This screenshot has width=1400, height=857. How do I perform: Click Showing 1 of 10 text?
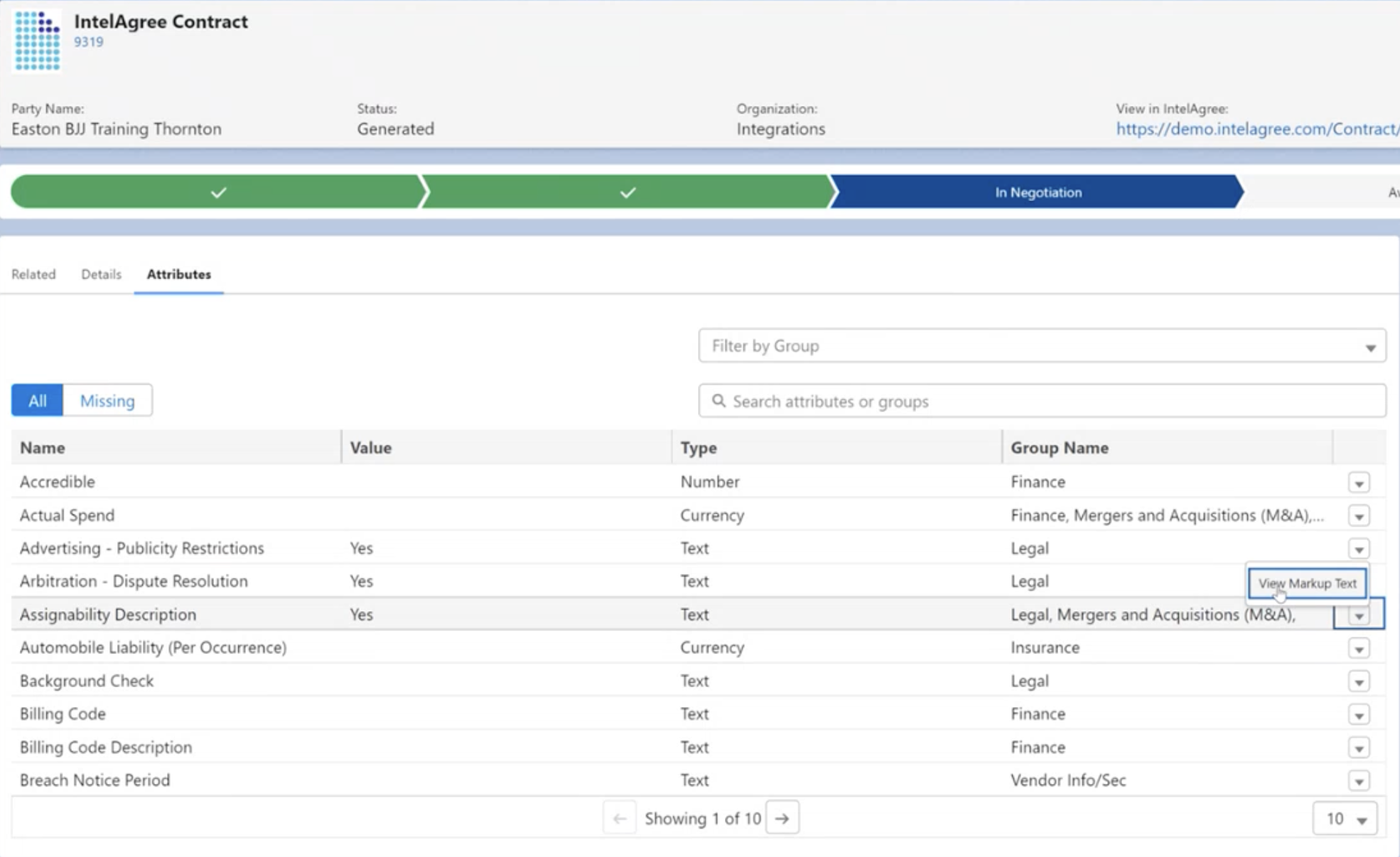coord(703,819)
